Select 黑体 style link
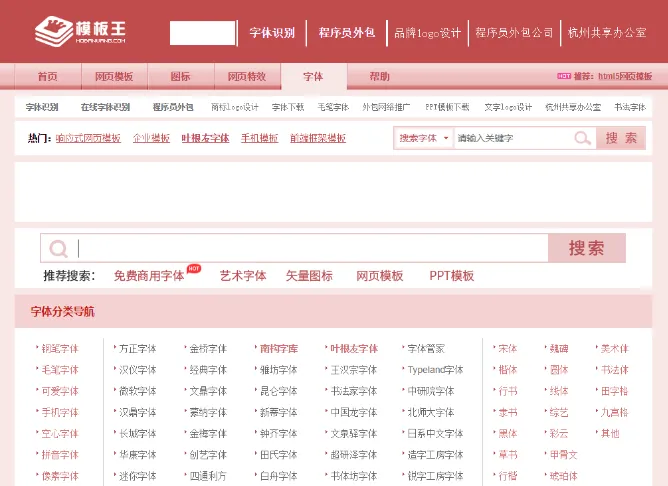668x486 pixels. 508,434
